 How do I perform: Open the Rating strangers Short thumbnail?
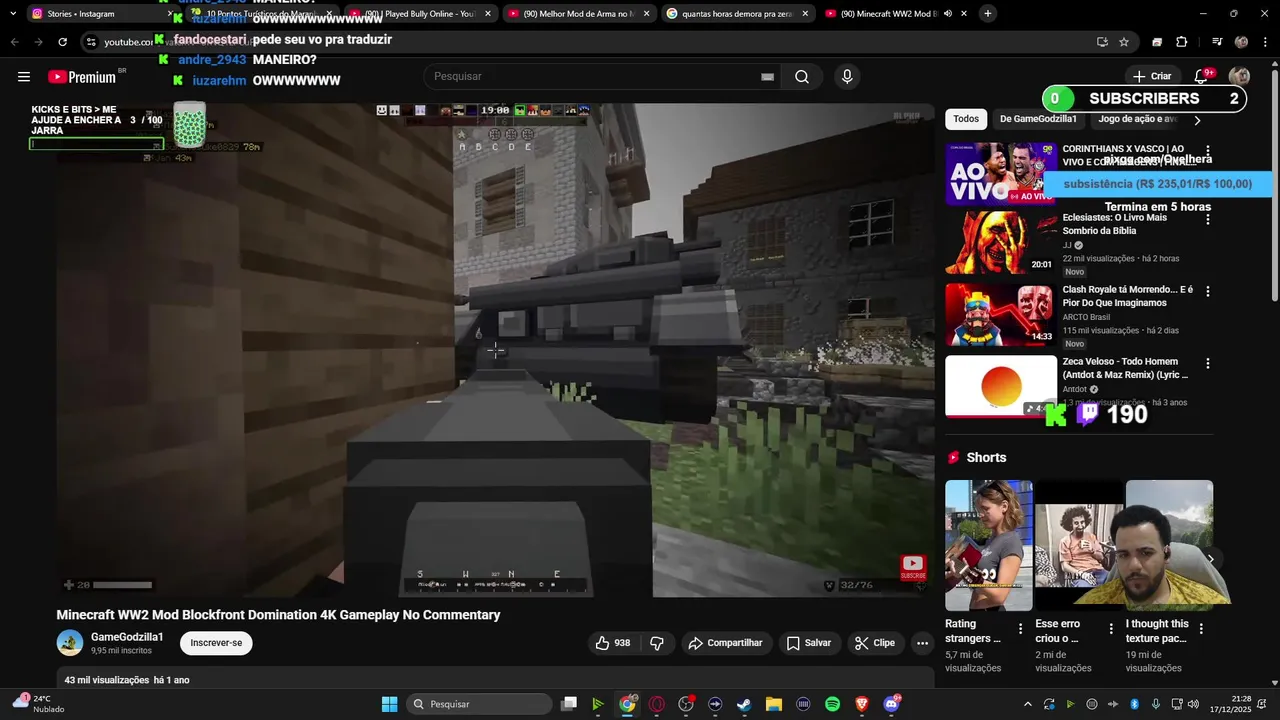pyautogui.click(x=989, y=545)
